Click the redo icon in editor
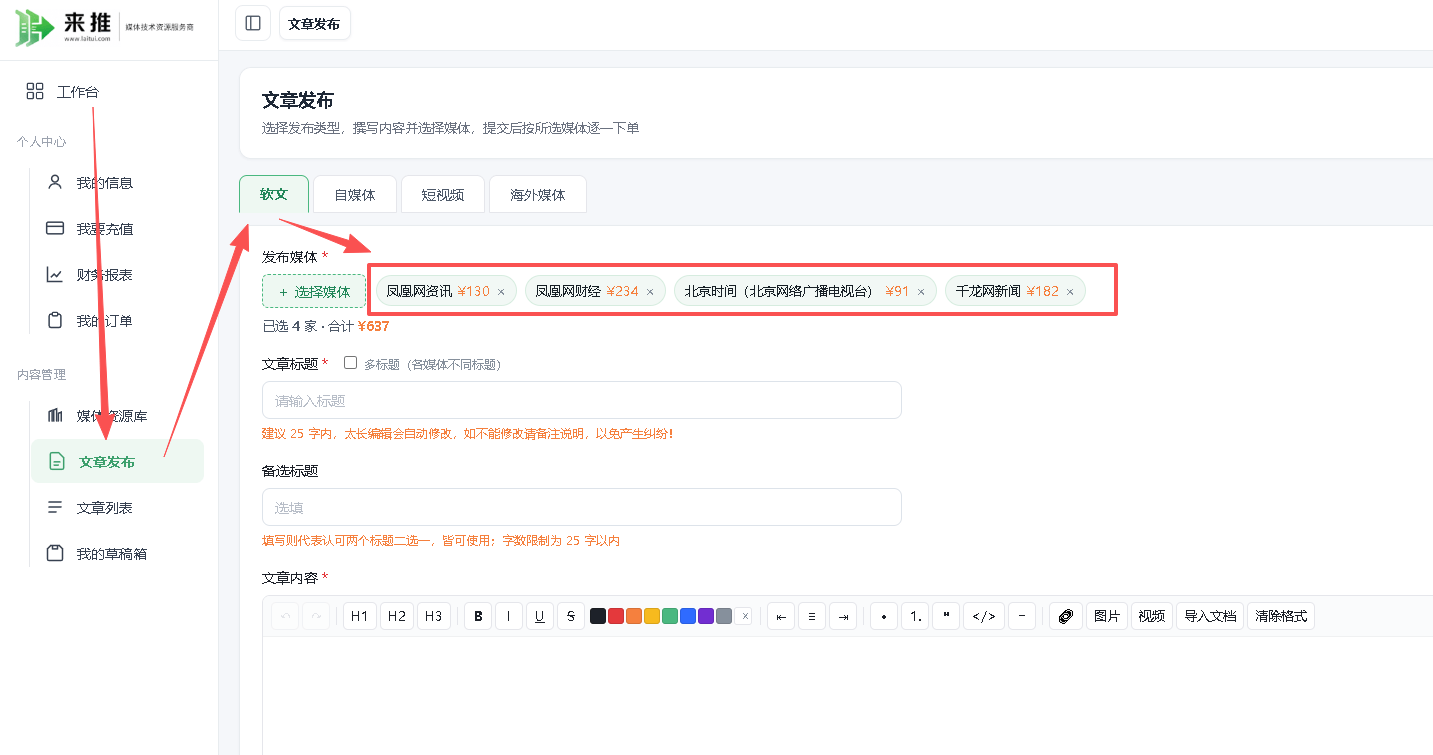This screenshot has width=1433, height=755. click(316, 616)
